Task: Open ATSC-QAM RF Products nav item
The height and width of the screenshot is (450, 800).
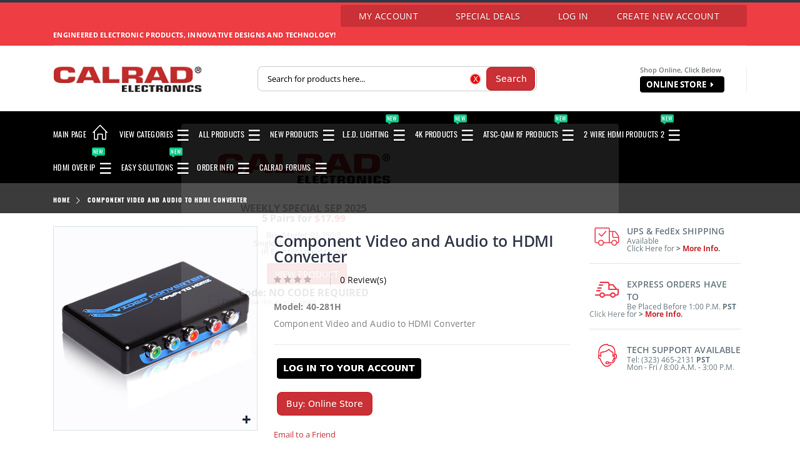Action: pyautogui.click(x=520, y=135)
